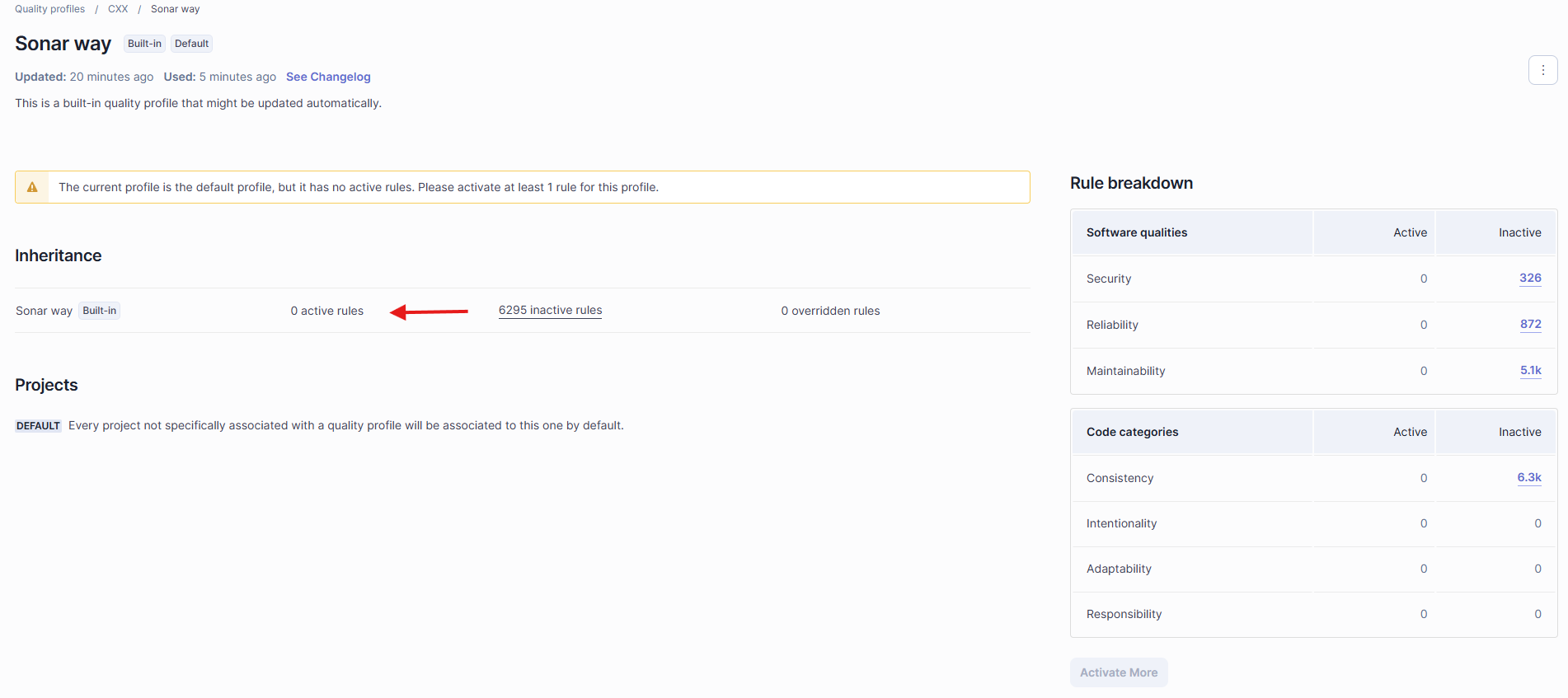
Task: Open 5.1k inactive Maintainability rules
Action: 1531,371
